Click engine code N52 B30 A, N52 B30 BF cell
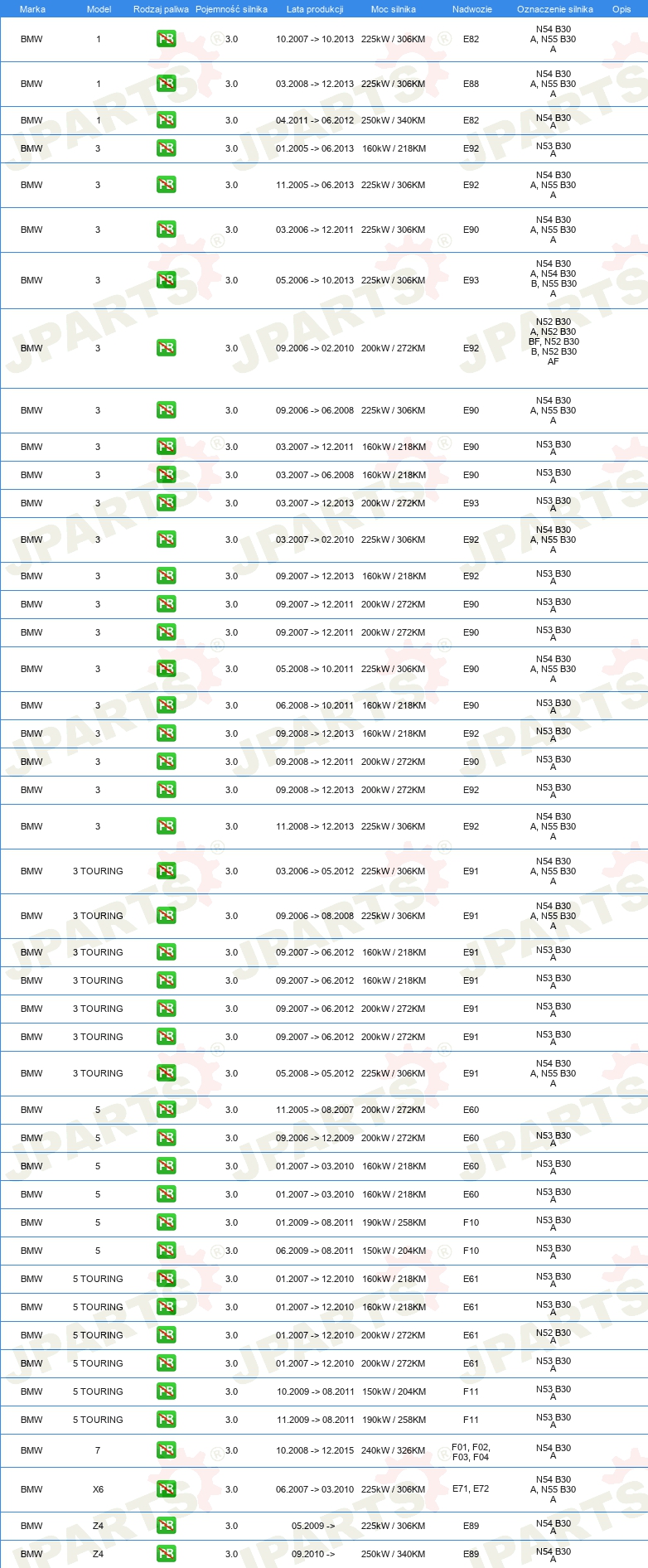Image resolution: width=648 pixels, height=1568 pixels. pos(554,341)
